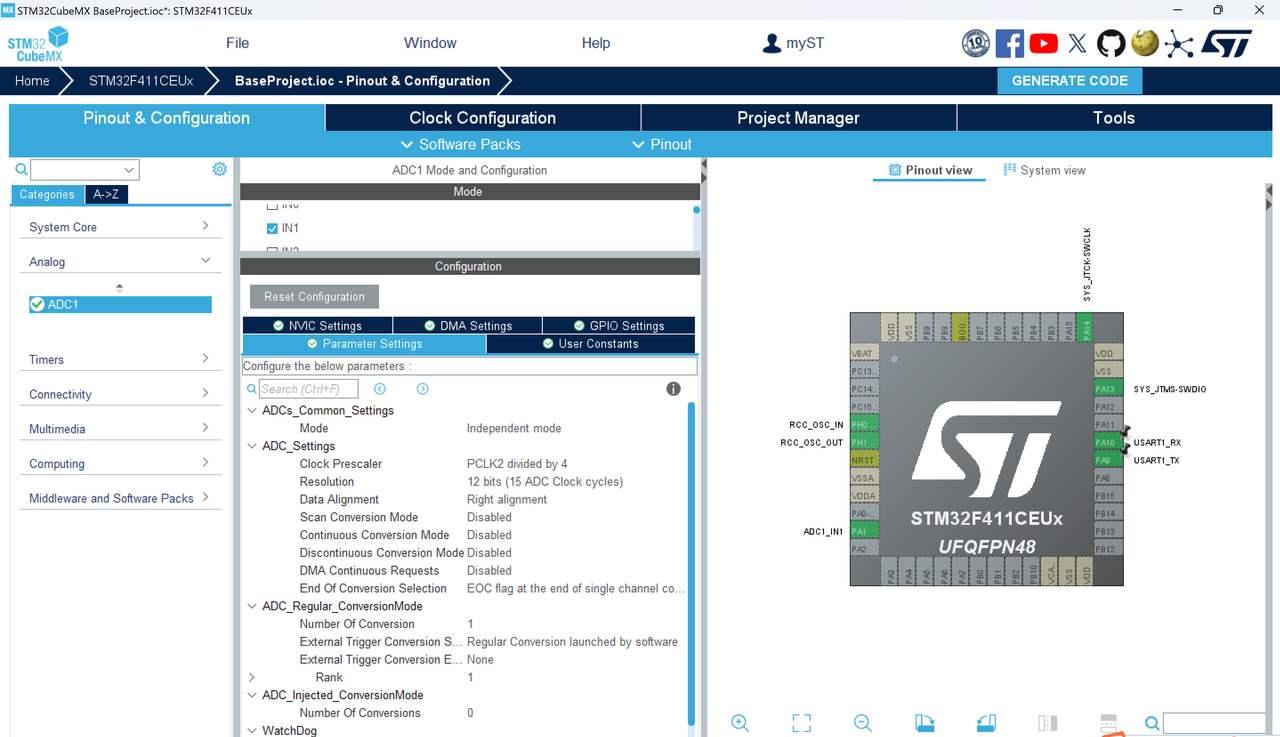Image resolution: width=1280 pixels, height=737 pixels.
Task: Zoom out of the chip pinout
Action: [863, 723]
